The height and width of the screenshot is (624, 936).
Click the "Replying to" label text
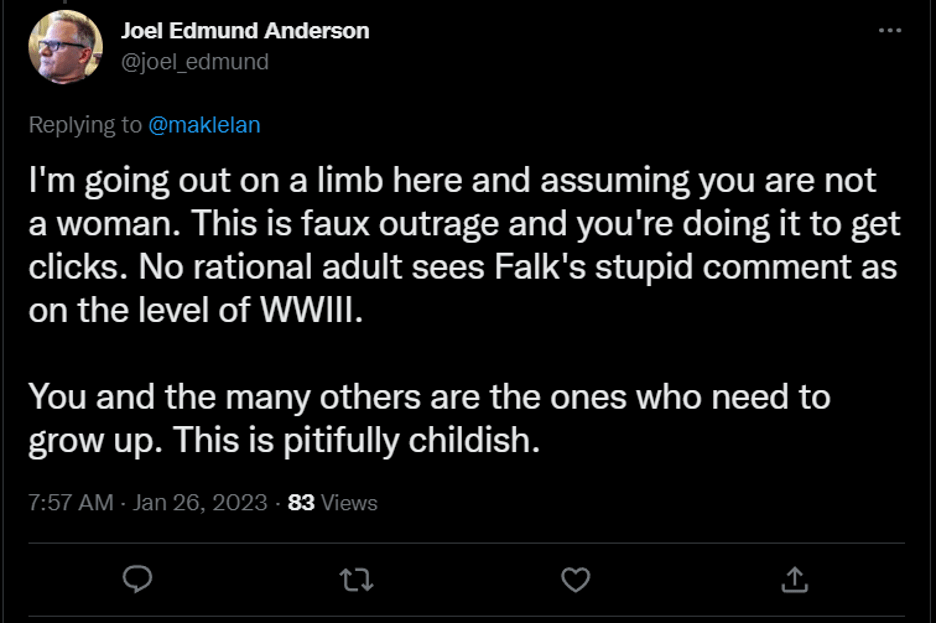pos(86,125)
